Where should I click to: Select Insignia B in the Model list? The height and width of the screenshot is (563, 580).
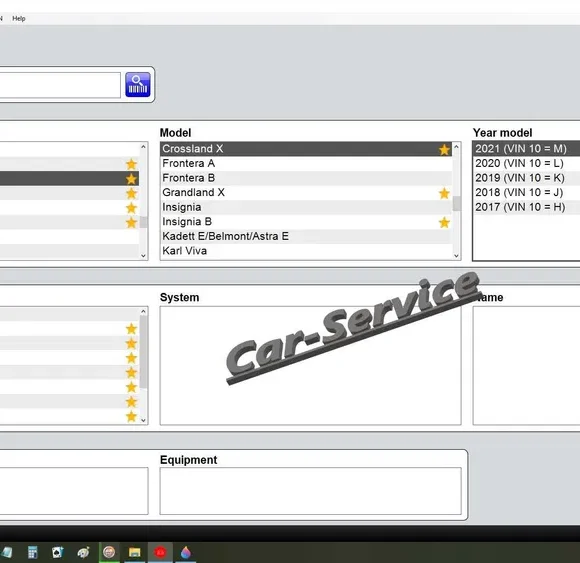[x=306, y=222]
